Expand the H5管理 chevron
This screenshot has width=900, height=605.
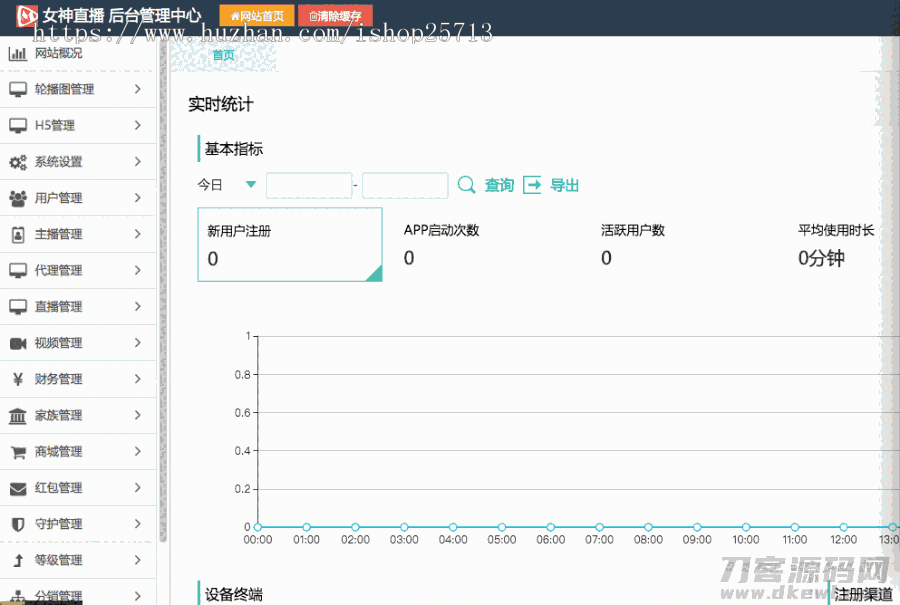click(x=138, y=125)
